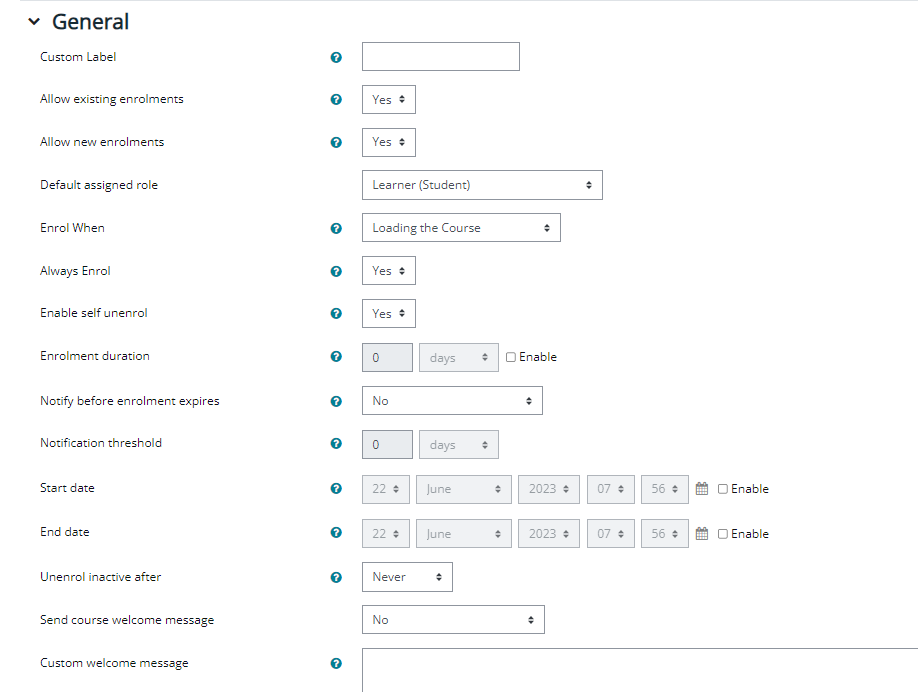Open Default assigned role dropdown
Screen dimensions: 918x692
(482, 185)
